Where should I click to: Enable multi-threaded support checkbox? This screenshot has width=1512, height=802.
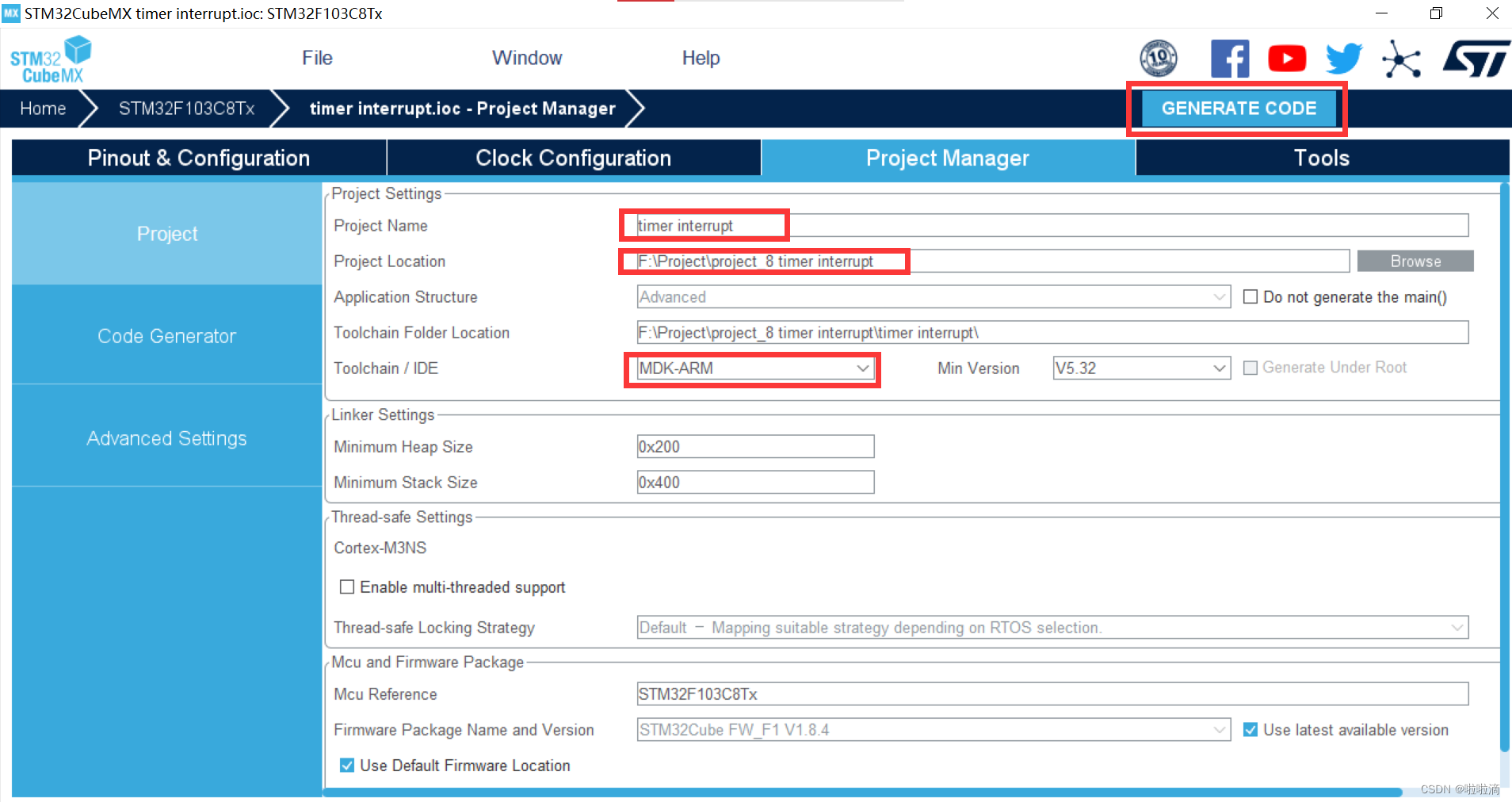tap(346, 586)
